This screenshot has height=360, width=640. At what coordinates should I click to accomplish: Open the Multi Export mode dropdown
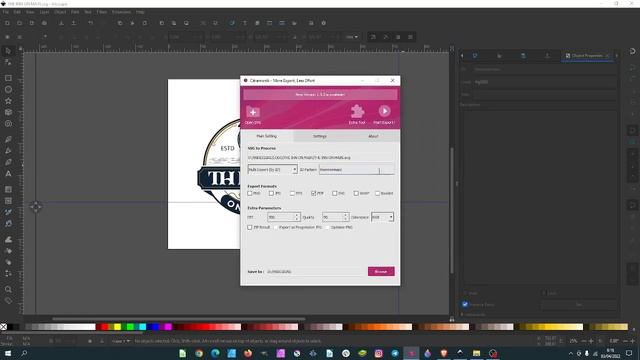272,169
